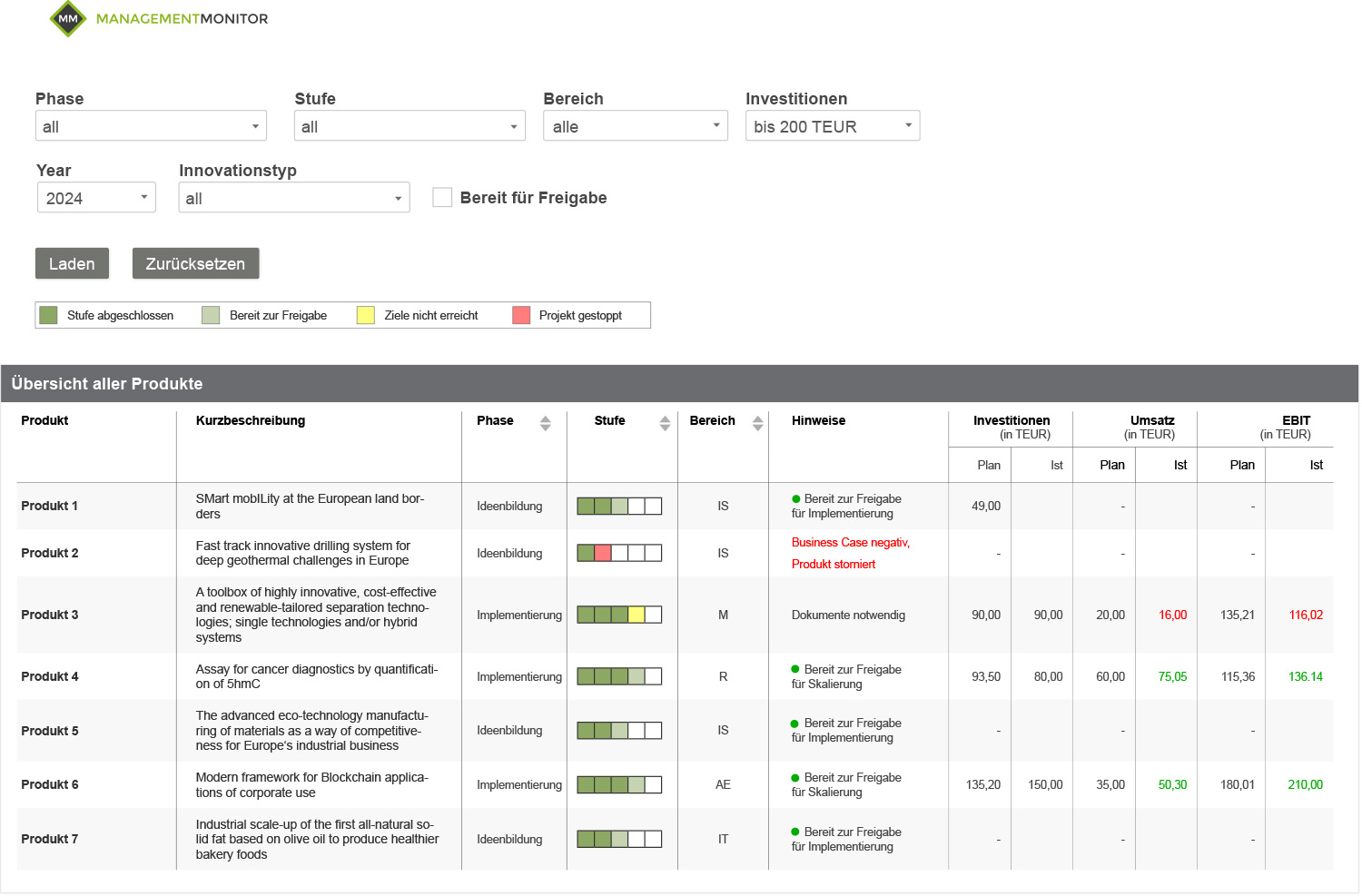Click description 'Modern framework for Blockchain'
This screenshot has width=1362, height=896.
click(312, 784)
